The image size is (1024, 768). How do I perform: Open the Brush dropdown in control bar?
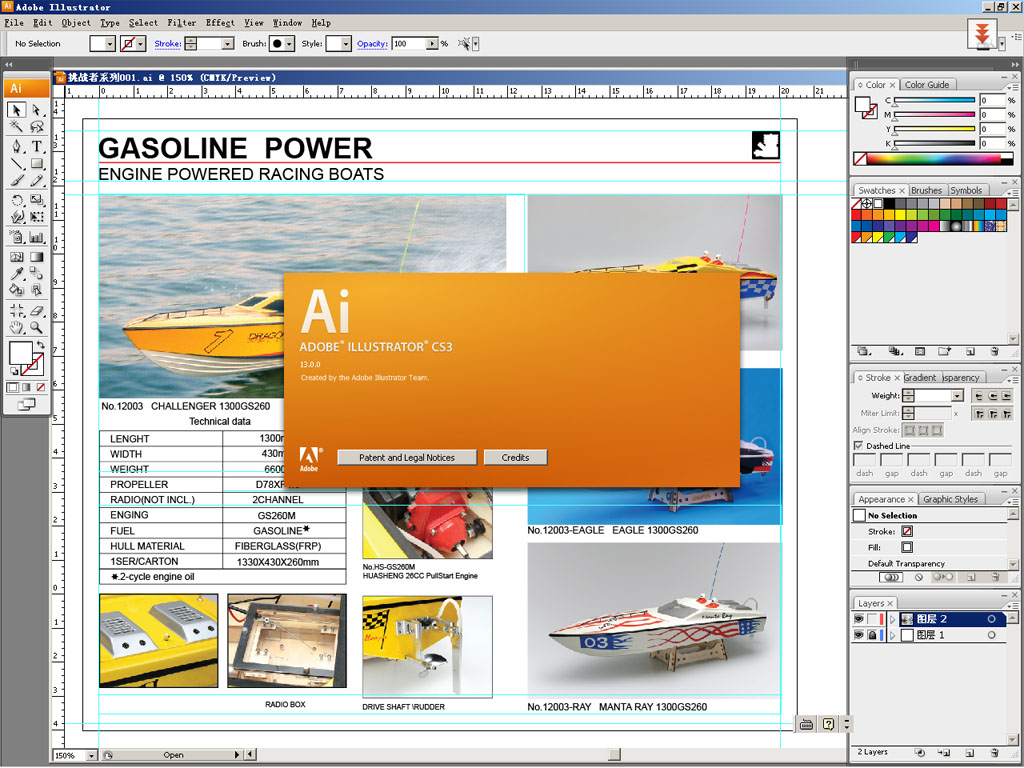tap(289, 44)
